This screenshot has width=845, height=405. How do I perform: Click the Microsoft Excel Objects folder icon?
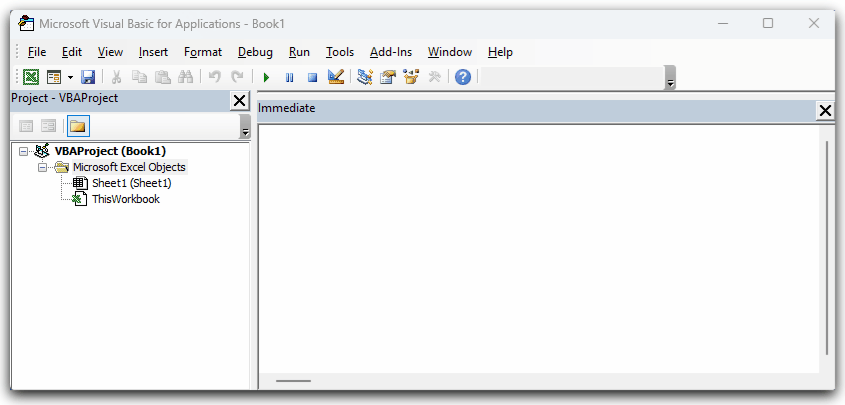61,167
